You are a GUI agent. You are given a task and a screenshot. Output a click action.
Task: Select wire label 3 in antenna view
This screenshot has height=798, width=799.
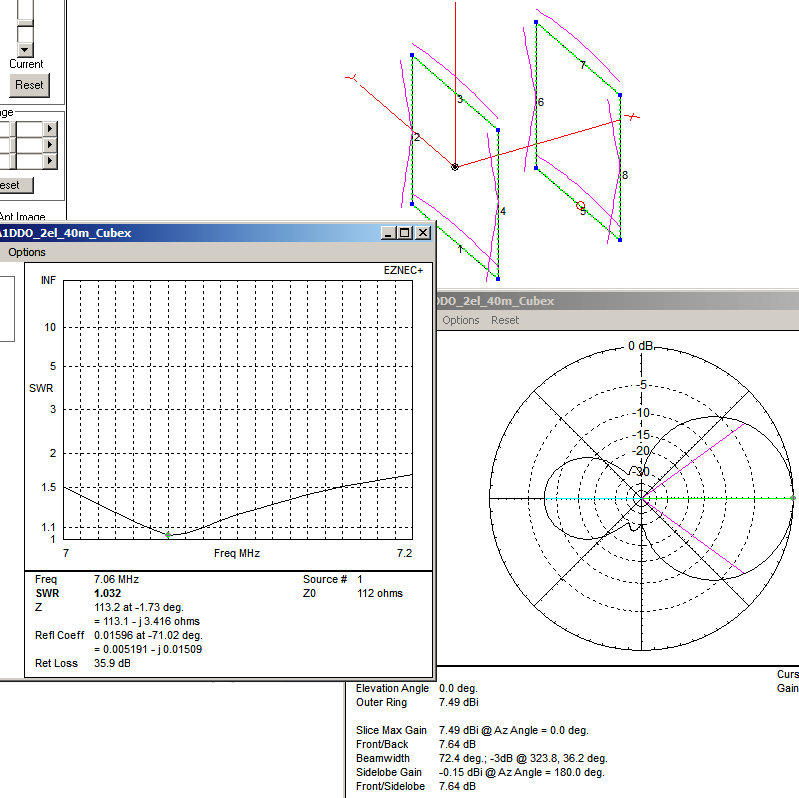coord(460,99)
